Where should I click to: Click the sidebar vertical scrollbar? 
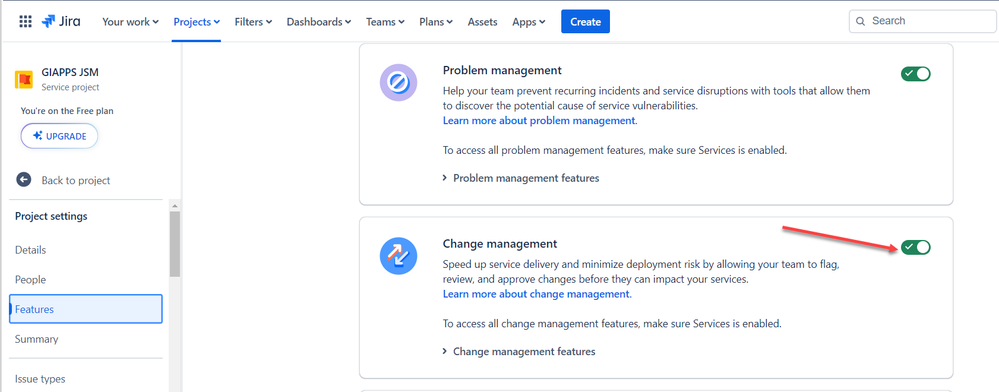175,243
